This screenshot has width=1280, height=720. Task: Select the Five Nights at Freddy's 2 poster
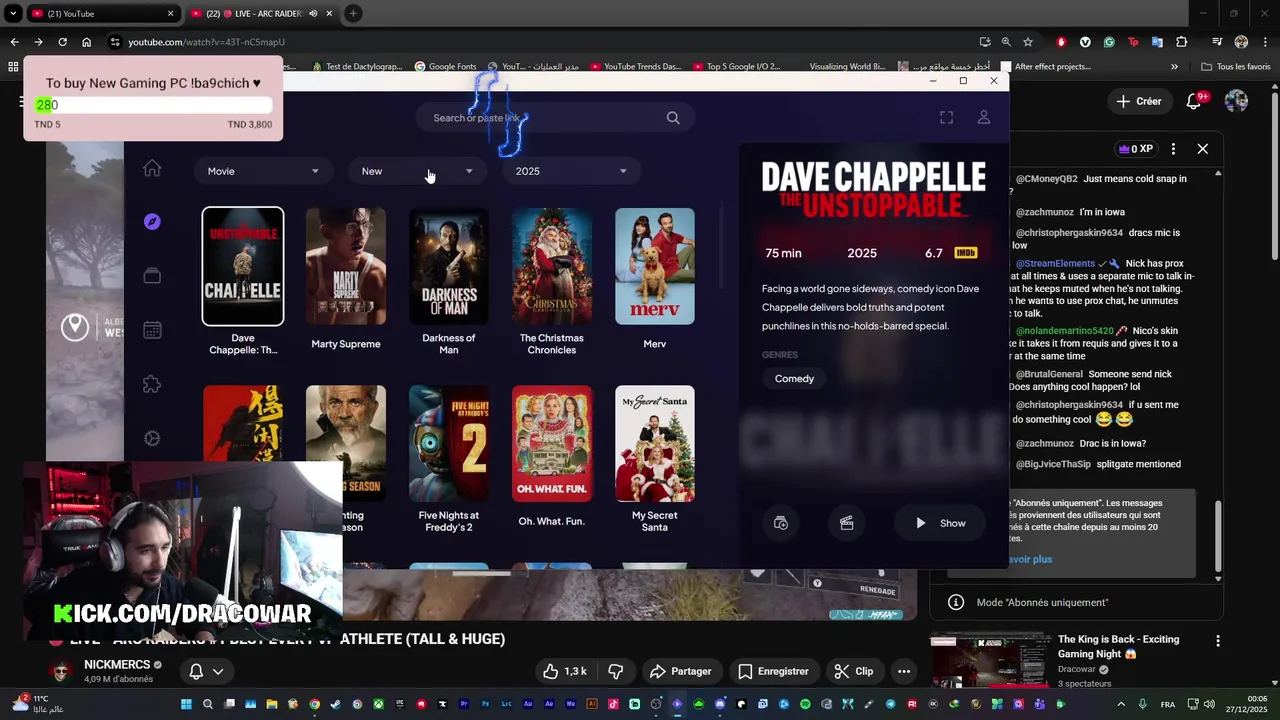coord(449,444)
